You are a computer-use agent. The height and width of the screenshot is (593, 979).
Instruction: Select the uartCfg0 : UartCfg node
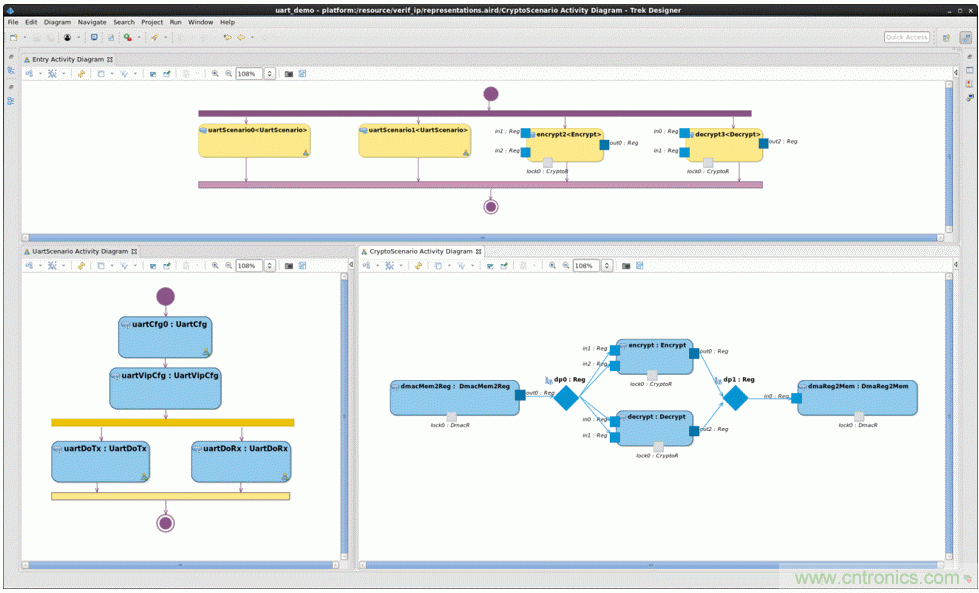(165, 337)
